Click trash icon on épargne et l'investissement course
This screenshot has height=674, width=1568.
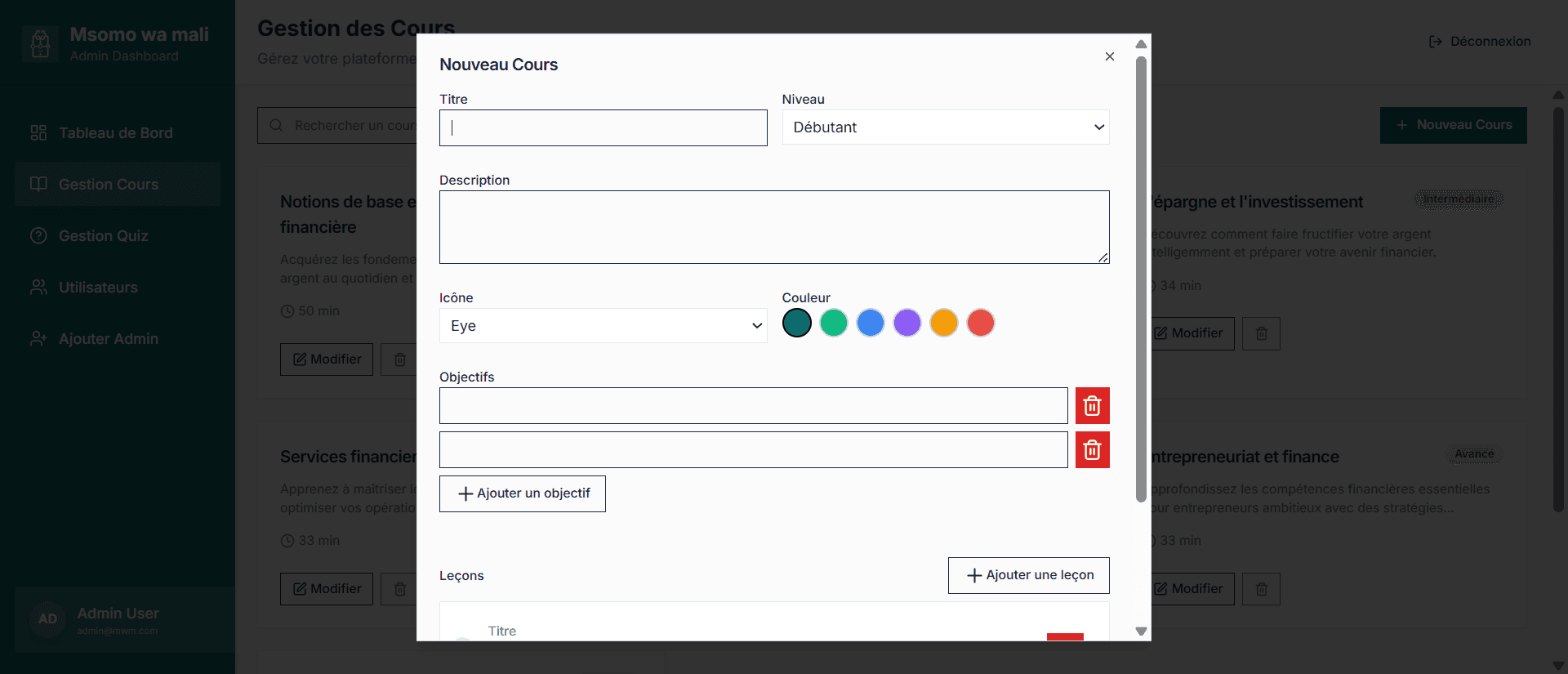(x=1261, y=334)
